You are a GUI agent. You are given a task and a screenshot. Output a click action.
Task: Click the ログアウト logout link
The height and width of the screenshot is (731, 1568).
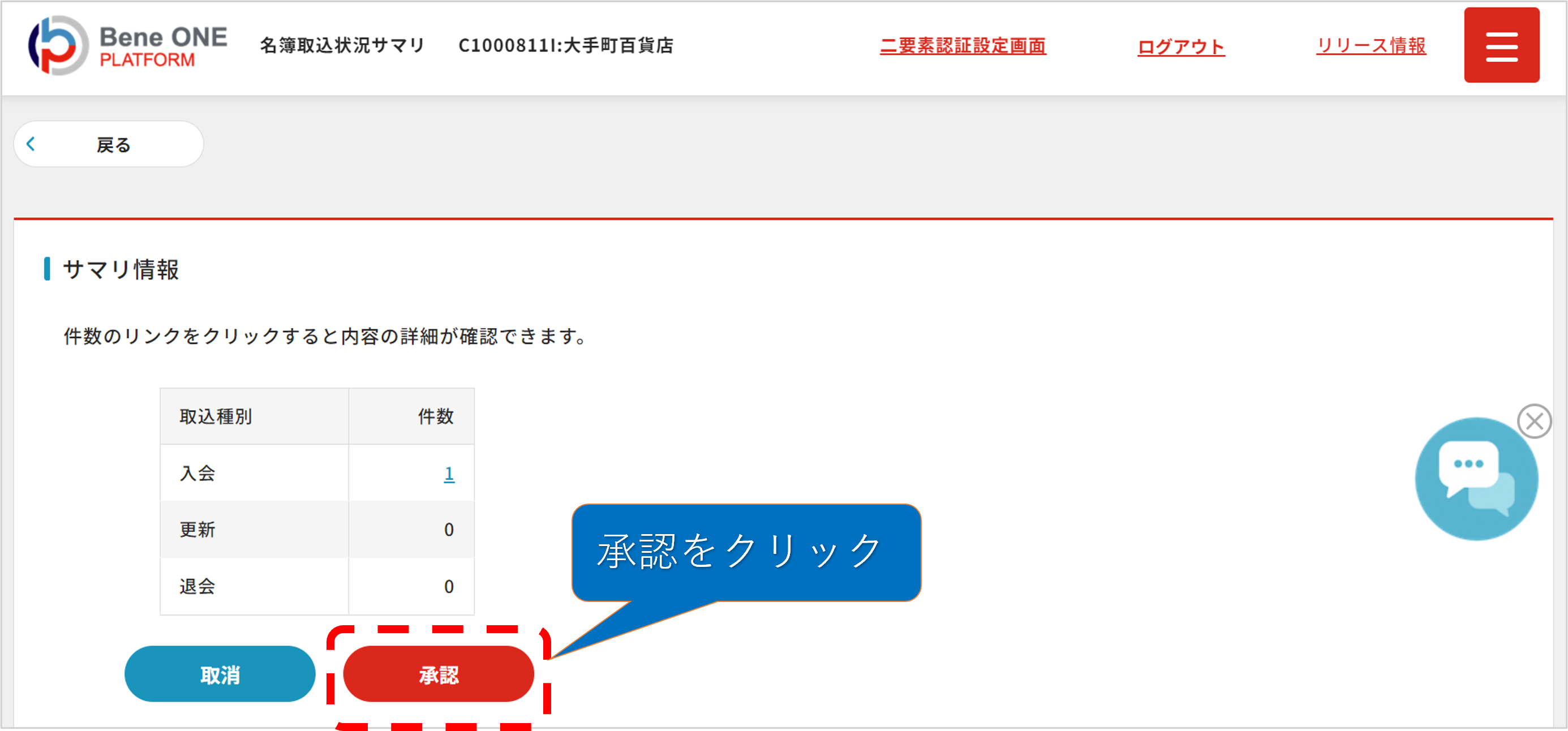1180,47
